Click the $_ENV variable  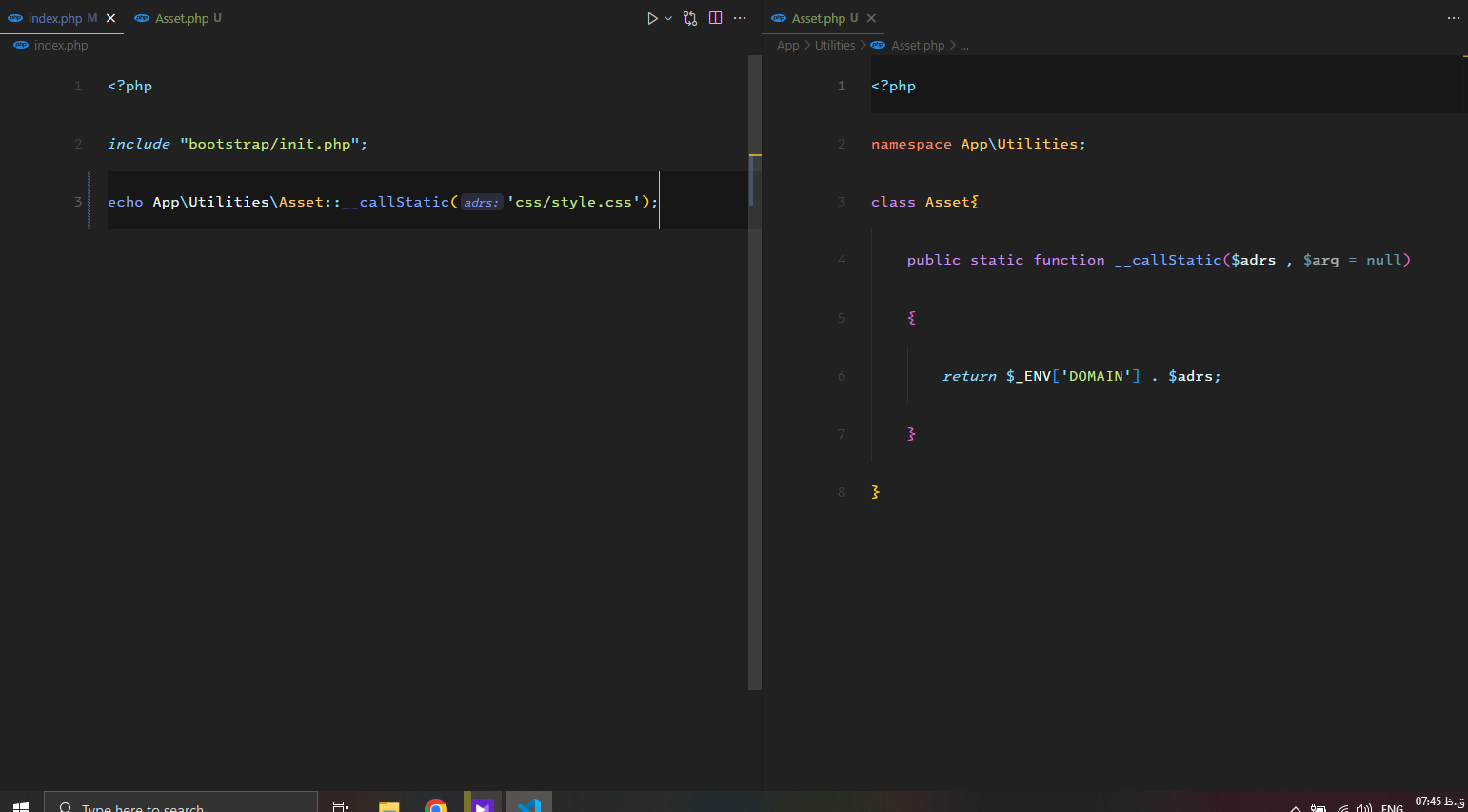[1028, 376]
